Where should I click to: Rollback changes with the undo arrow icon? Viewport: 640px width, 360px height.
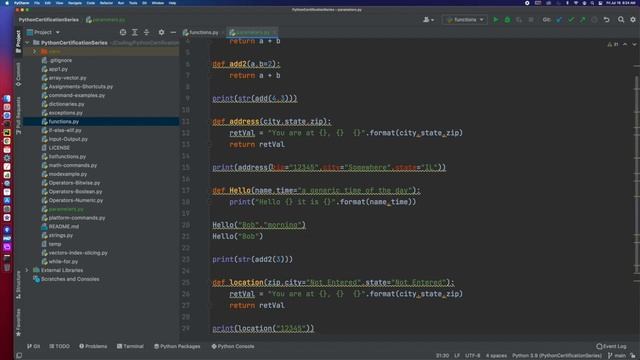pos(607,20)
